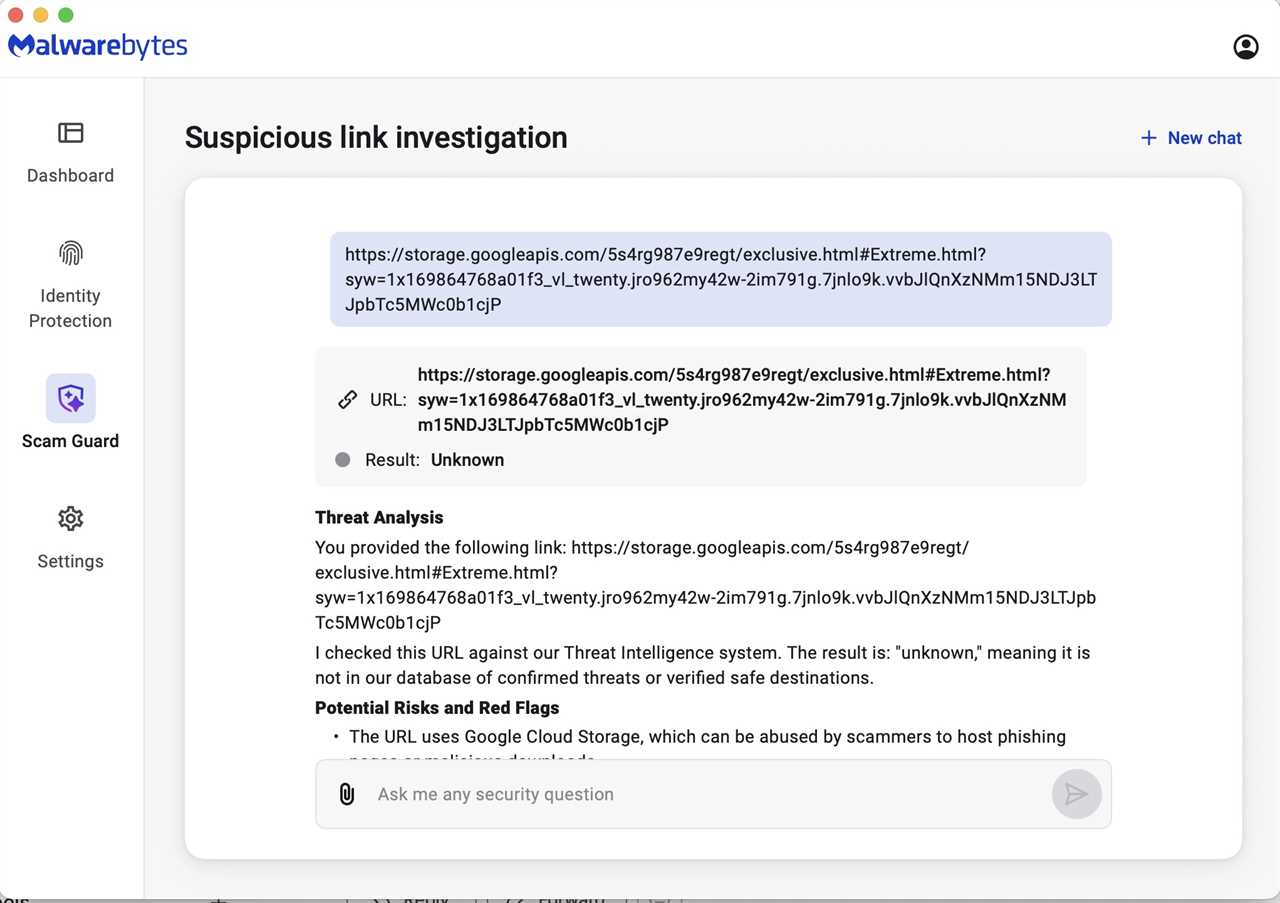Click the Malwarebytes logo
The width and height of the screenshot is (1280, 903).
tap(97, 45)
